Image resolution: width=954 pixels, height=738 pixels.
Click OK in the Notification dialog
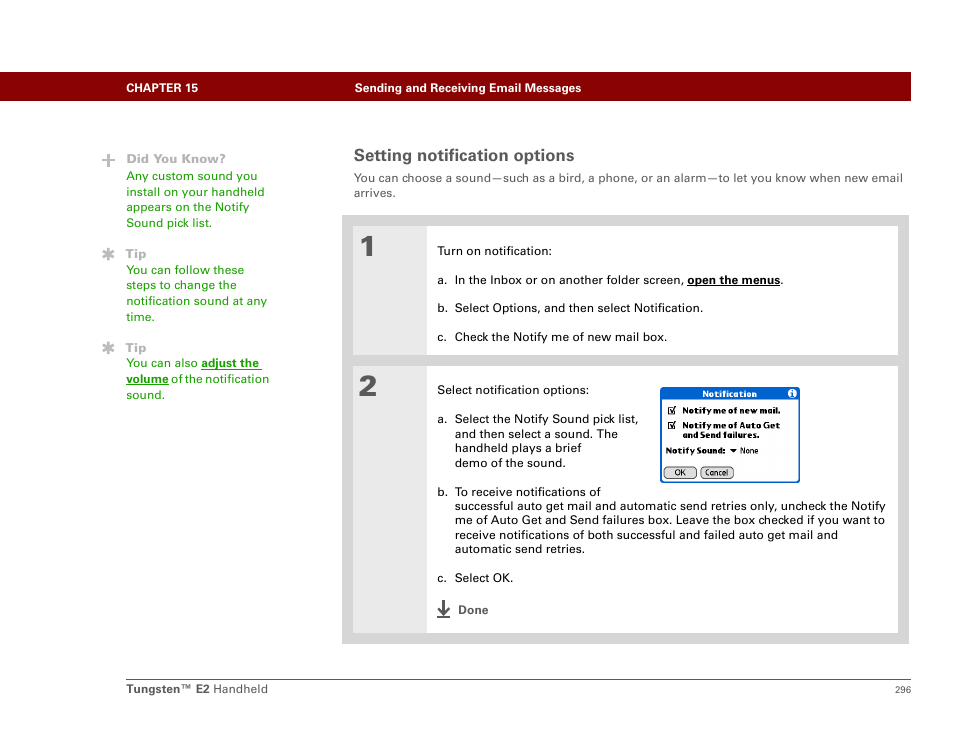coord(680,473)
